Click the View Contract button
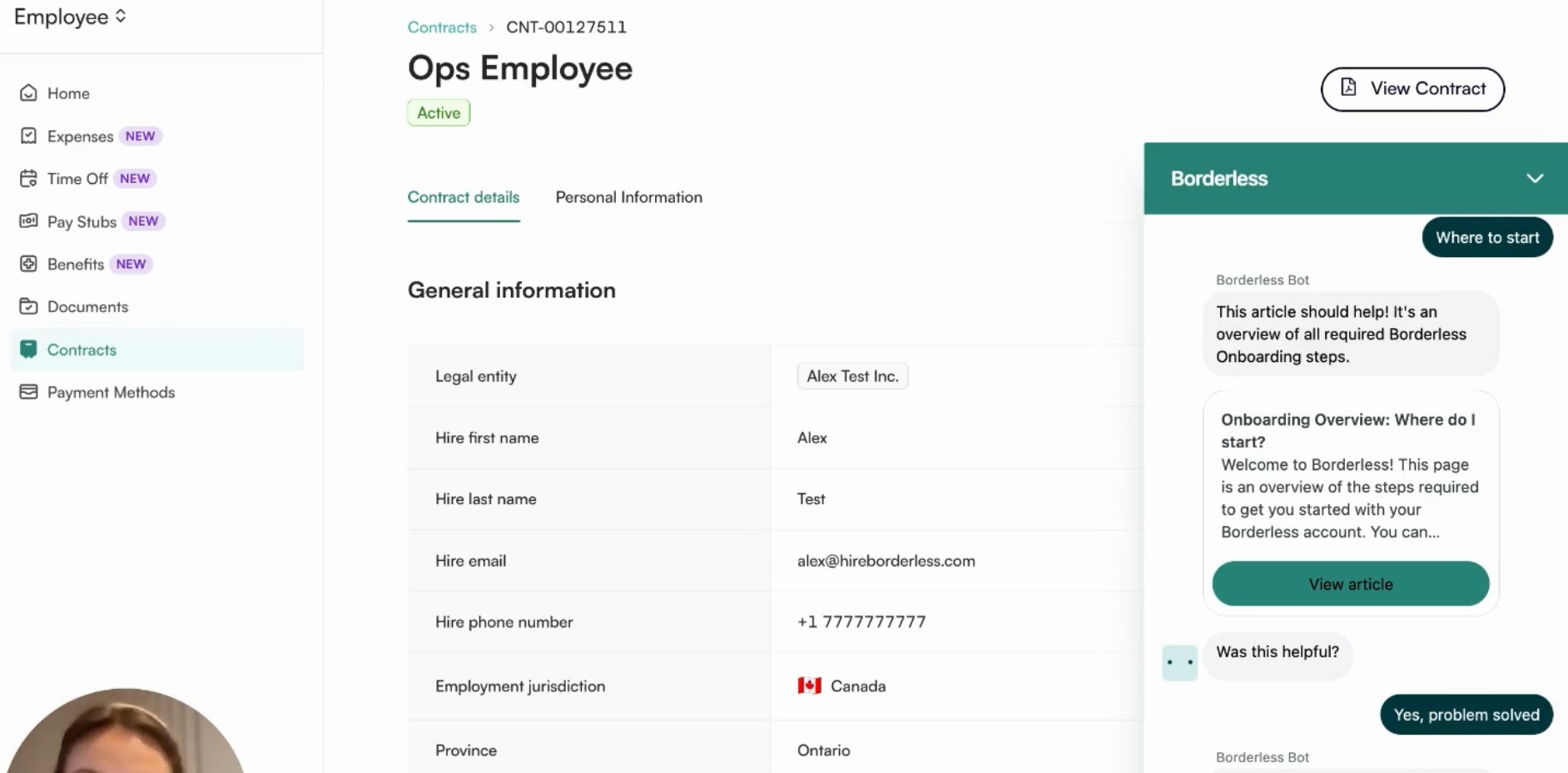 click(x=1412, y=89)
